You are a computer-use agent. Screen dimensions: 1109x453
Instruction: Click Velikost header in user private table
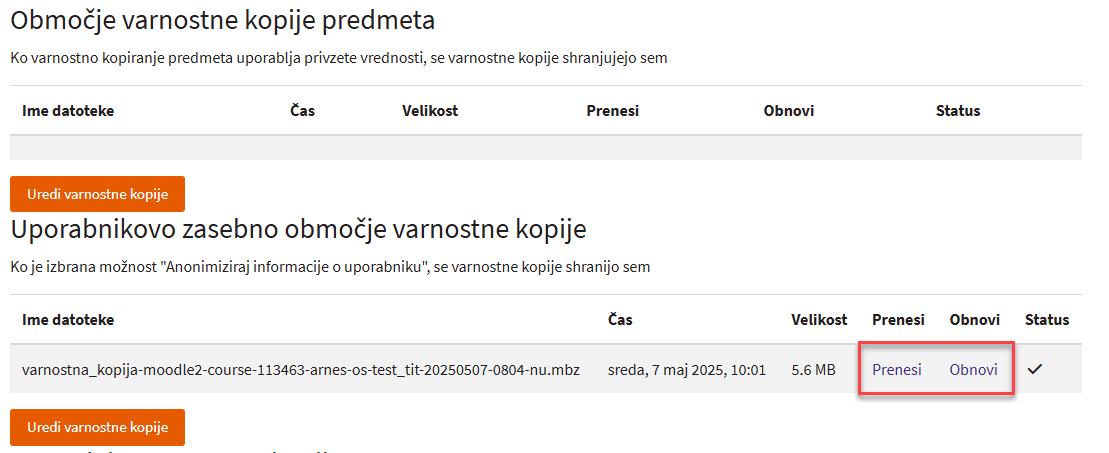[x=819, y=320]
